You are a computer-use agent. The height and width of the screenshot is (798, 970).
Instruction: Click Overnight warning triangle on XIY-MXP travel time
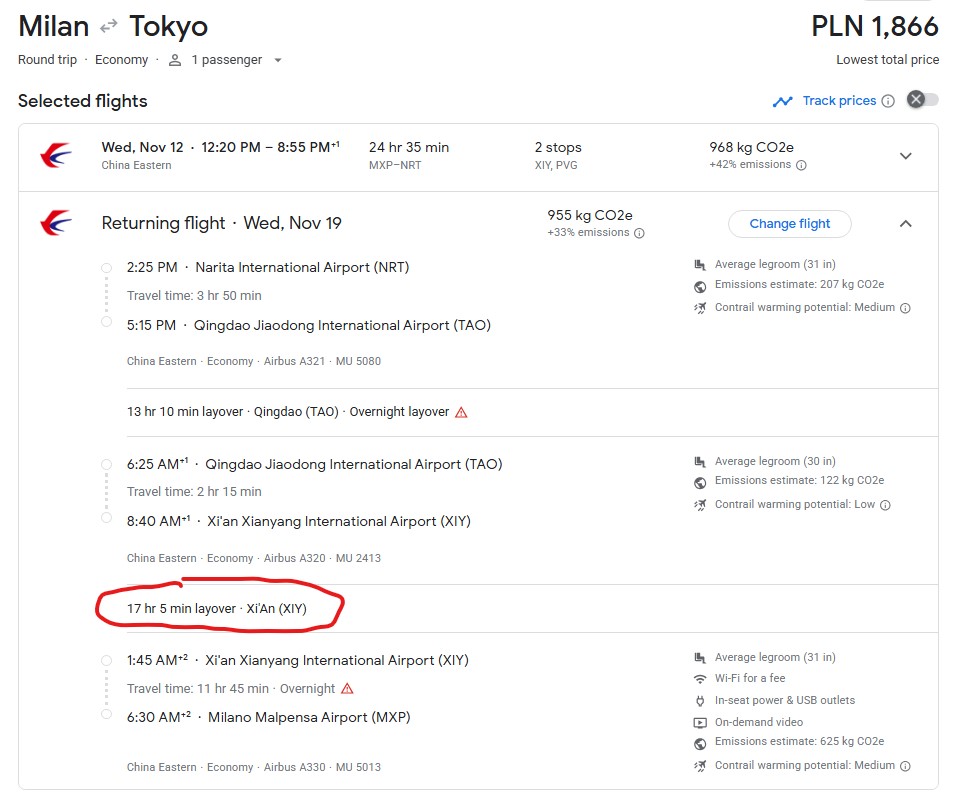pyautogui.click(x=347, y=689)
